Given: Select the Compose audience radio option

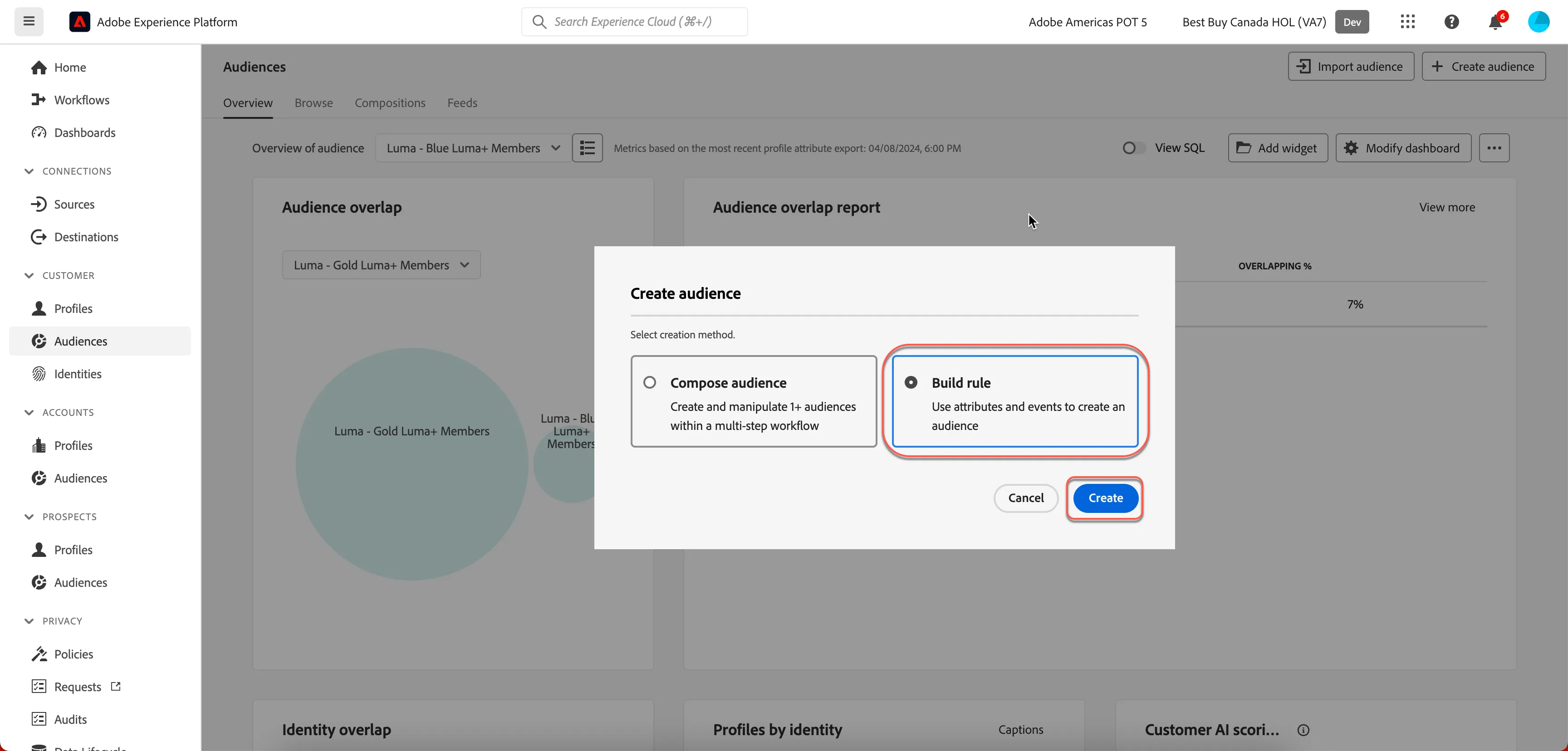Looking at the screenshot, I should (650, 382).
